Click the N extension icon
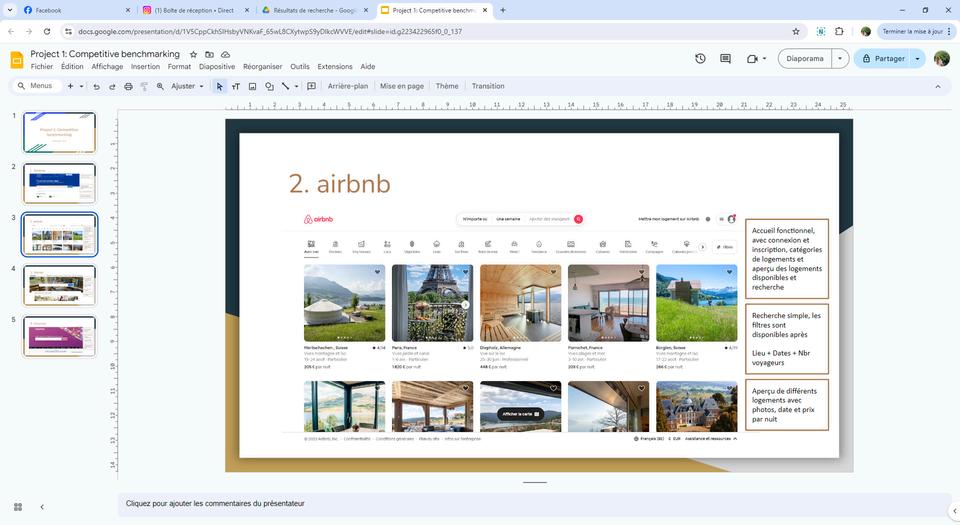Screen dimensions: 960x525 click(x=821, y=31)
